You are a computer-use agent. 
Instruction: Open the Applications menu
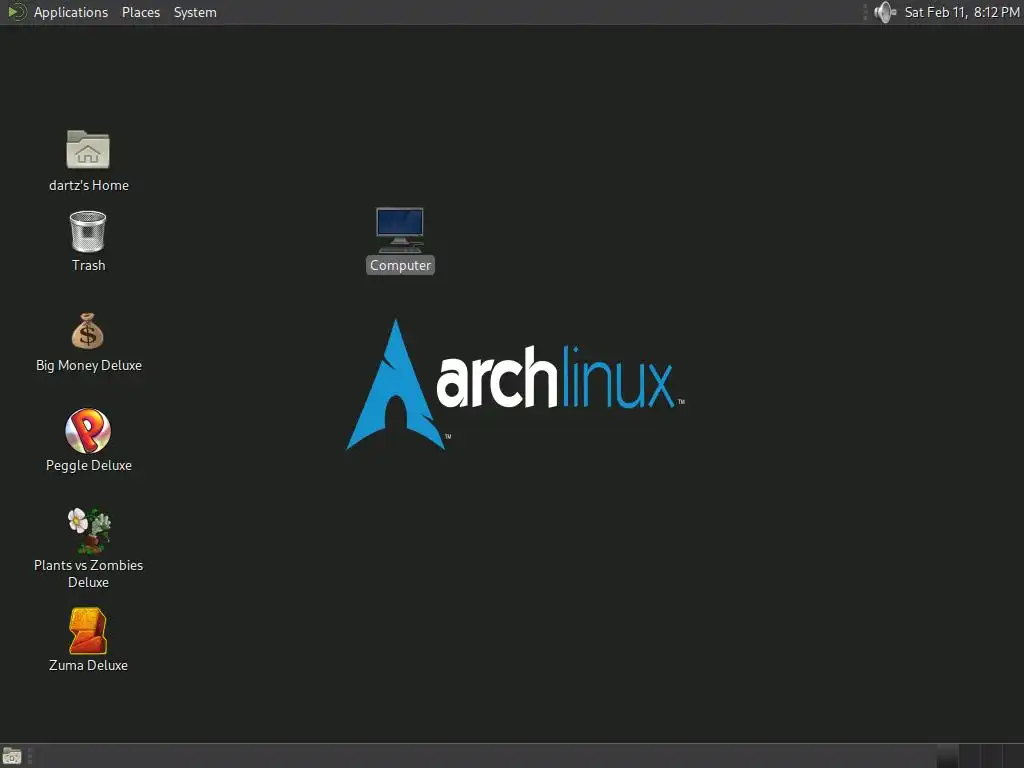point(57,12)
